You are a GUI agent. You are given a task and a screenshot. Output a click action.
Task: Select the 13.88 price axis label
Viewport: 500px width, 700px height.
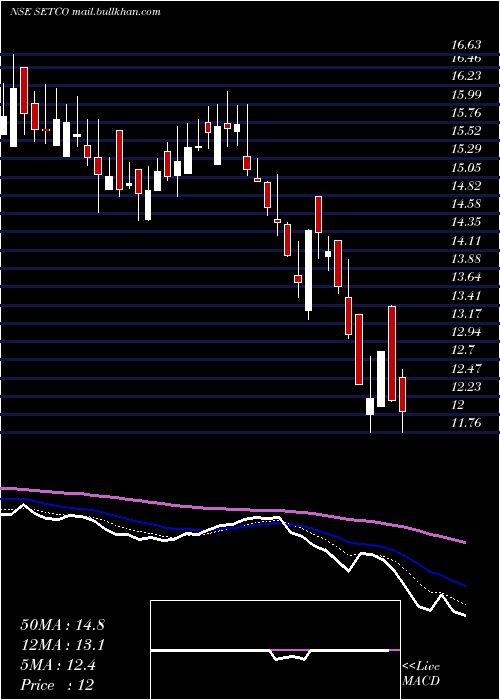point(466,259)
